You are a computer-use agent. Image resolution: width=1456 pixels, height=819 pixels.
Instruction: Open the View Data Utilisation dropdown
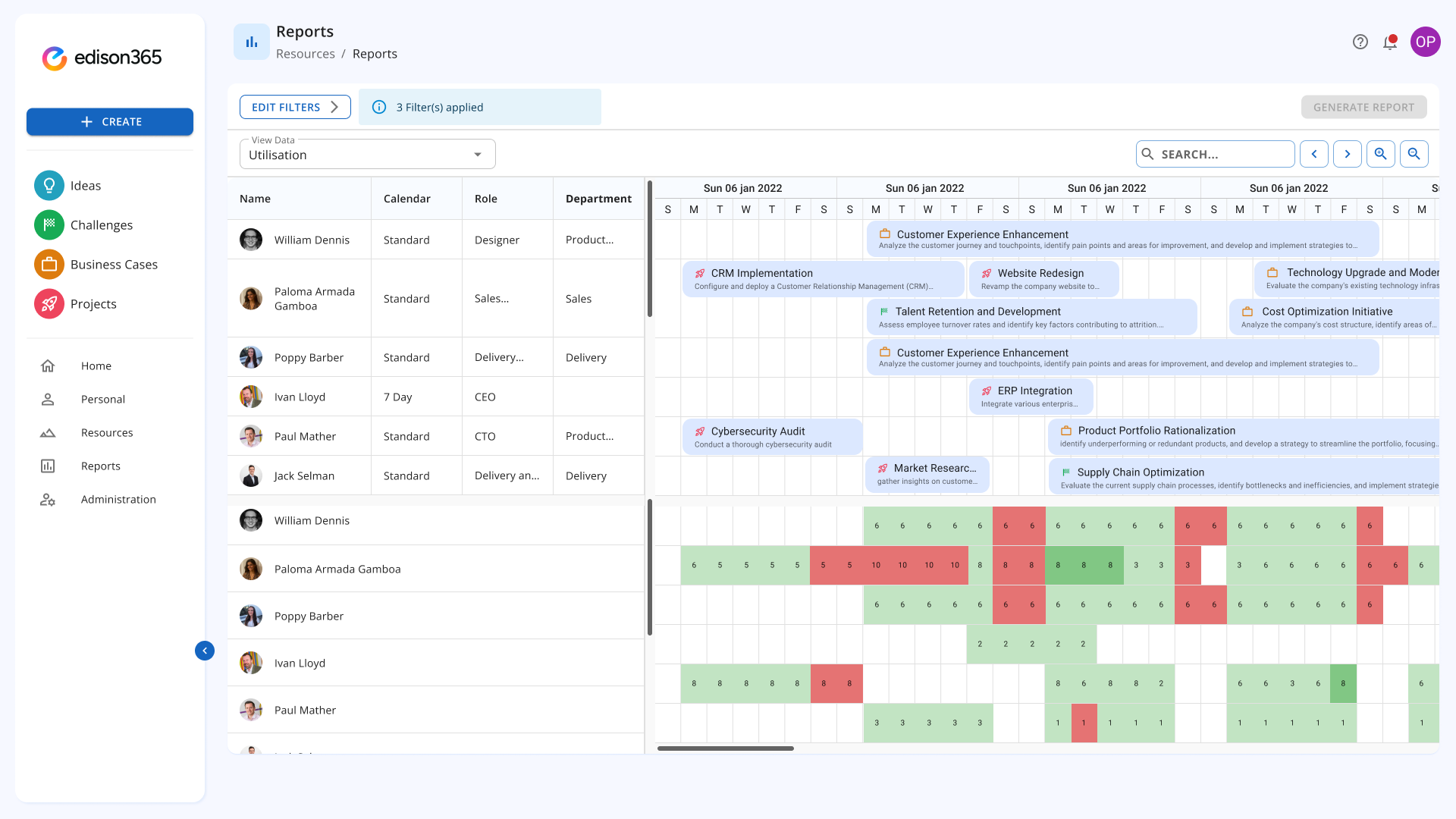click(x=368, y=155)
